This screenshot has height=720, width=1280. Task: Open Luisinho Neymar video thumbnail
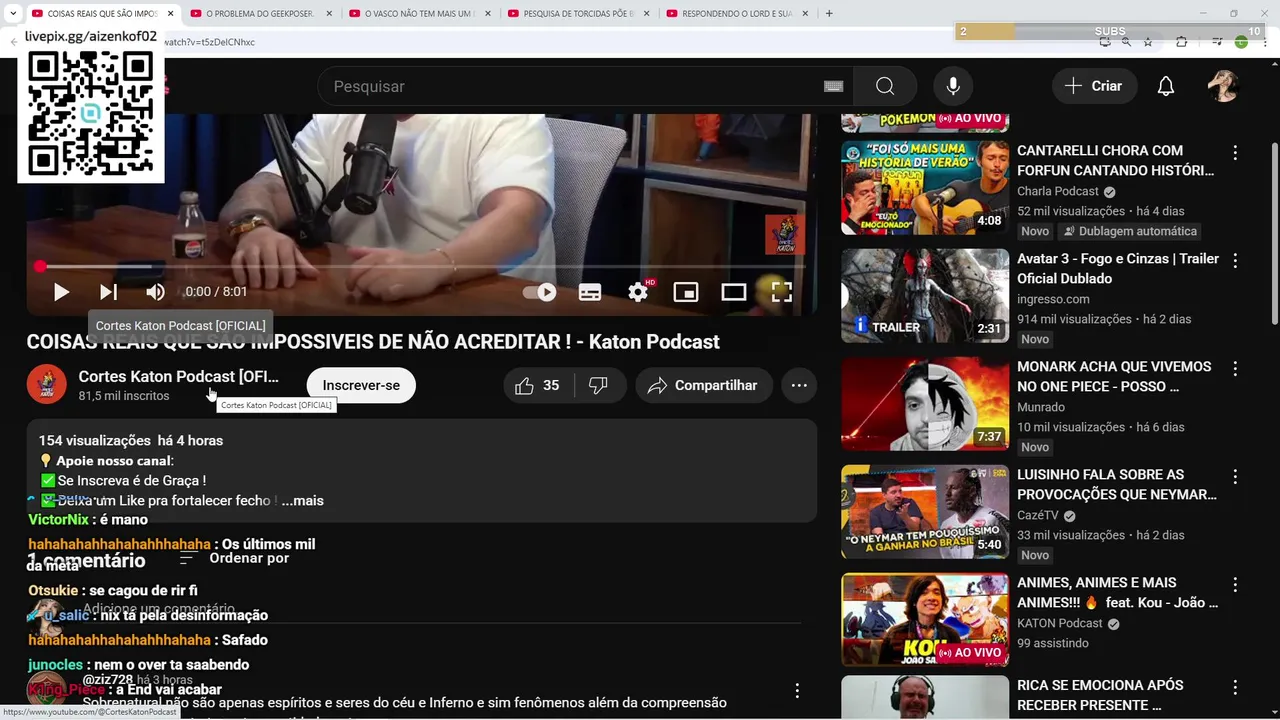(x=925, y=511)
